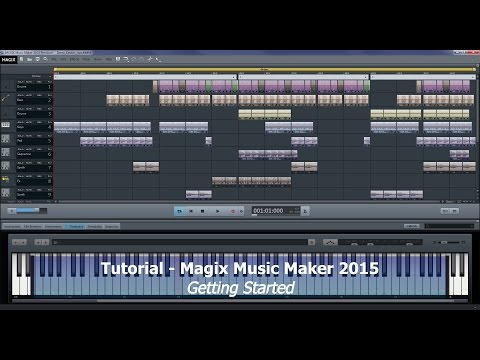The width and height of the screenshot is (480, 360).
Task: Toggle Solo on Synth track 9
Action: tap(21, 190)
